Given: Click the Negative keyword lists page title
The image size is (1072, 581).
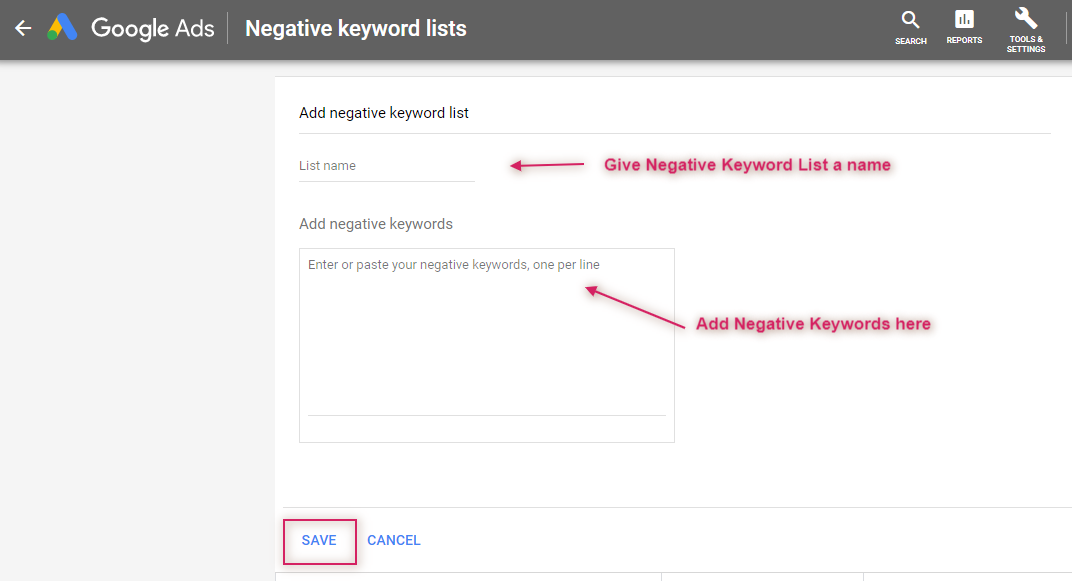Looking at the screenshot, I should [x=356, y=28].
